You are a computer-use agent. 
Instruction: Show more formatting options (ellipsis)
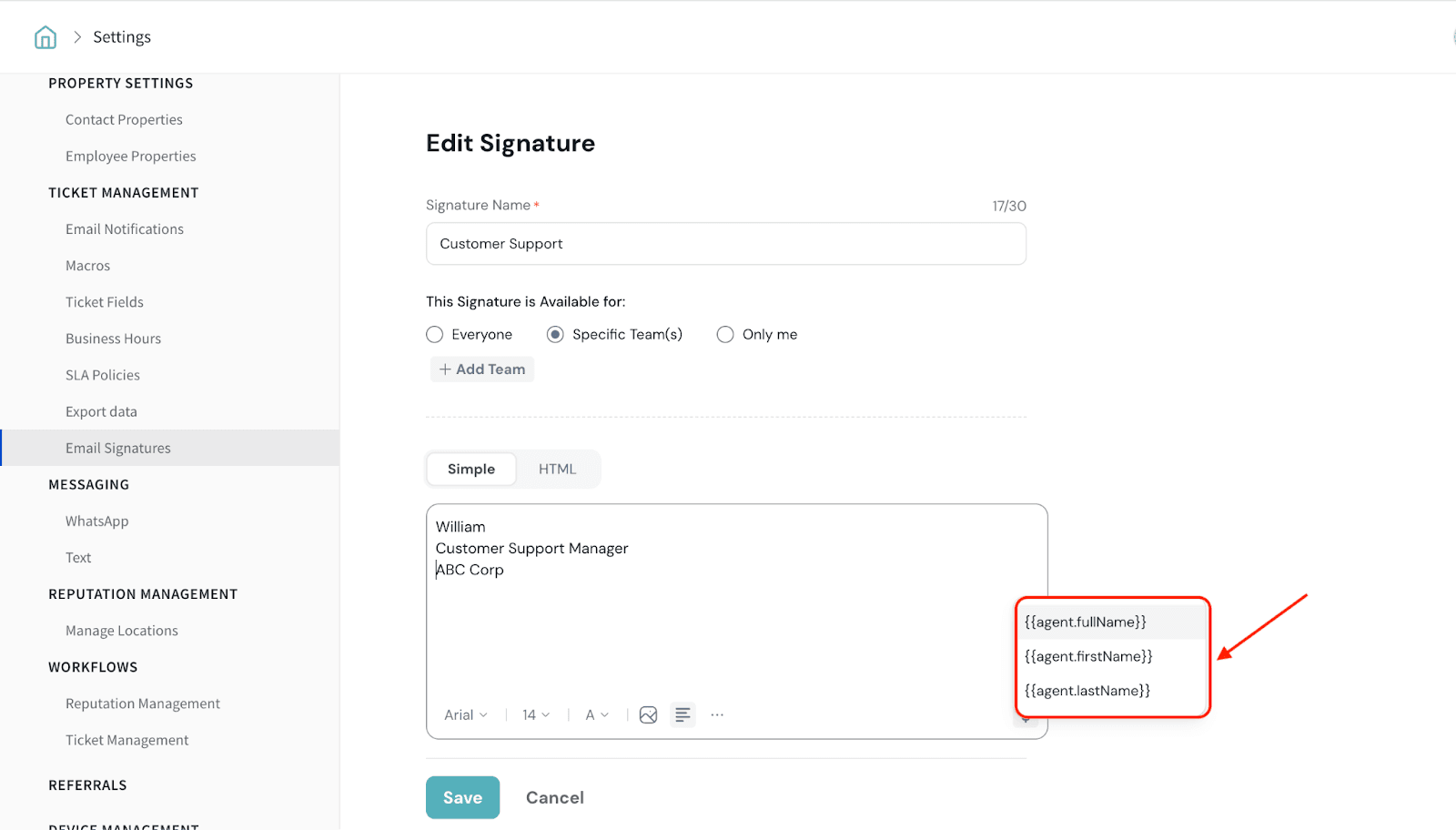[717, 715]
